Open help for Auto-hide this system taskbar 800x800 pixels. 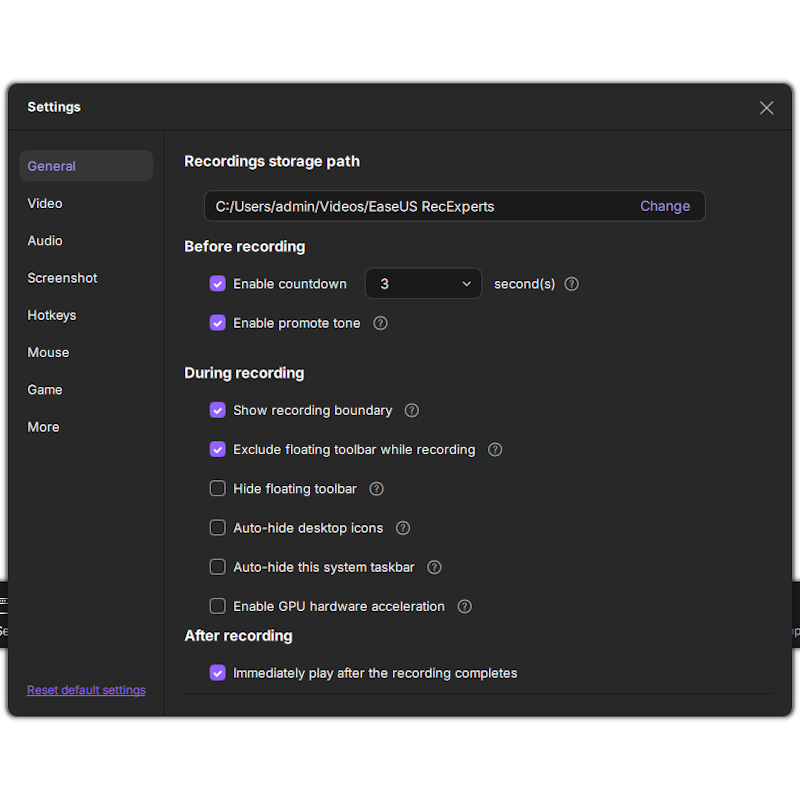point(434,567)
